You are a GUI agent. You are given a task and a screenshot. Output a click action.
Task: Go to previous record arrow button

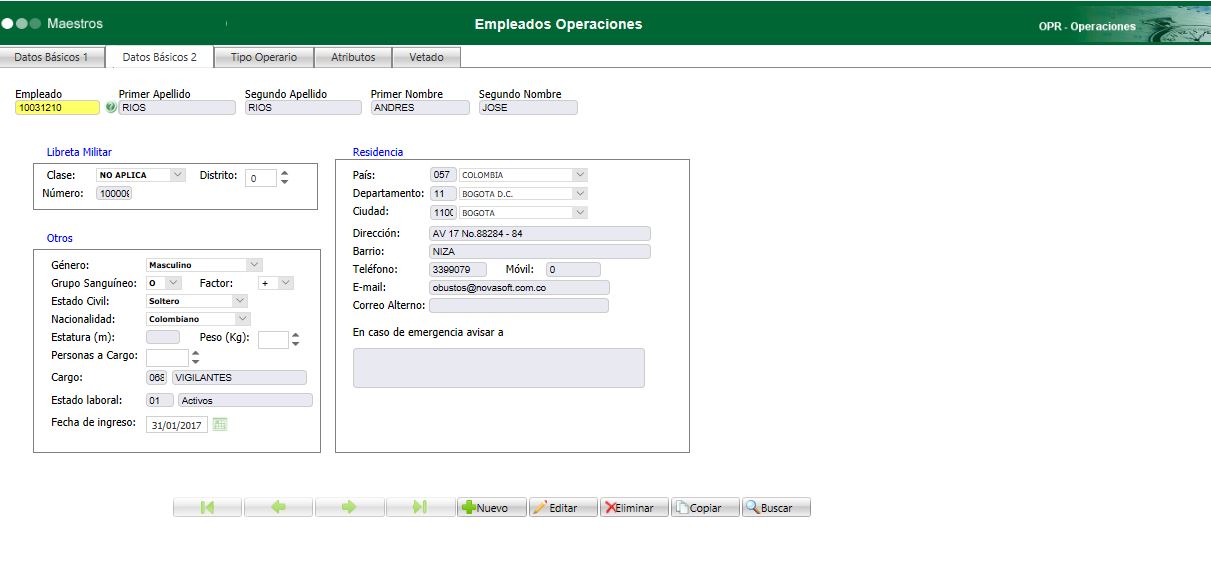click(278, 507)
